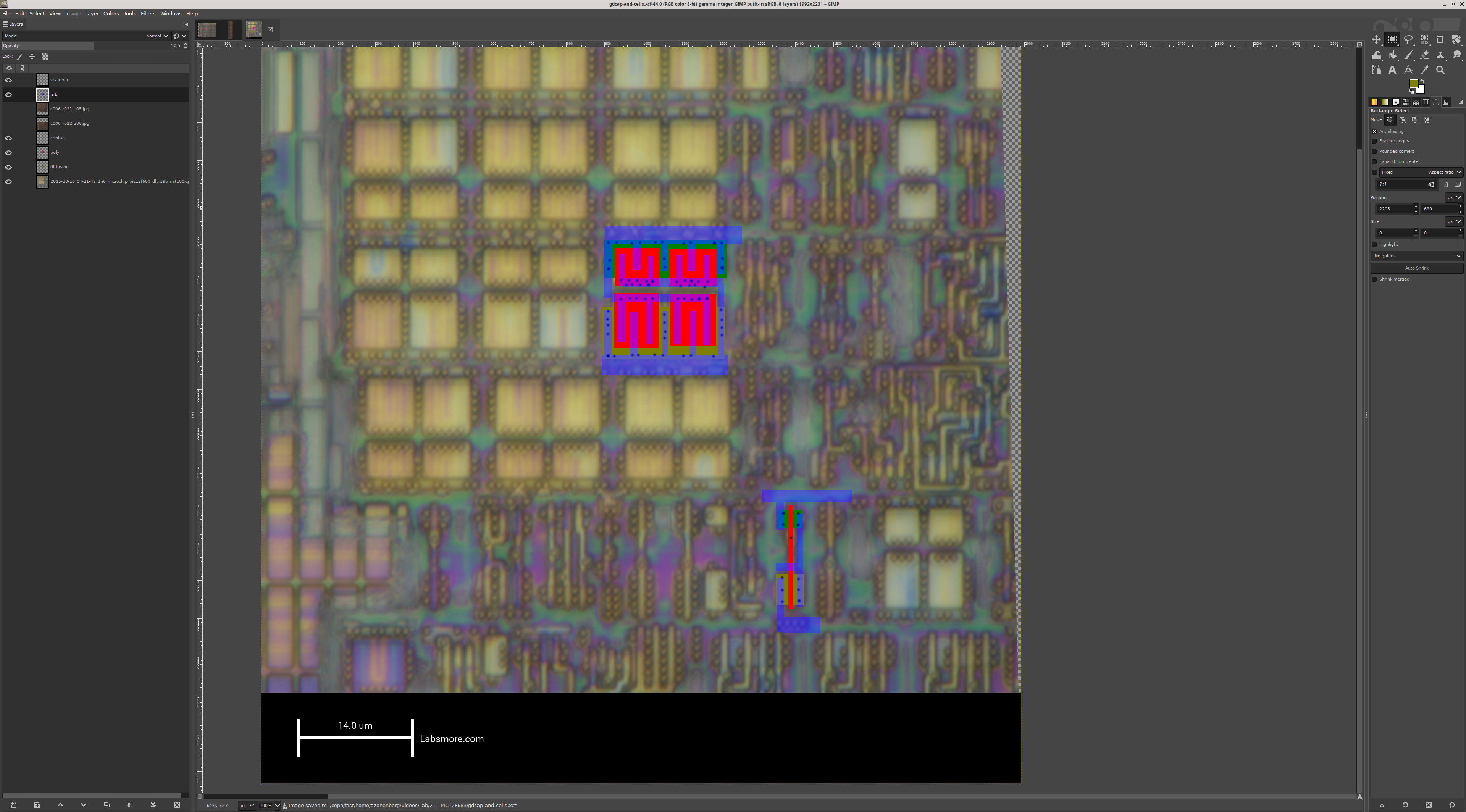
Task: Select the Free Select lasso tool
Action: (x=1408, y=40)
